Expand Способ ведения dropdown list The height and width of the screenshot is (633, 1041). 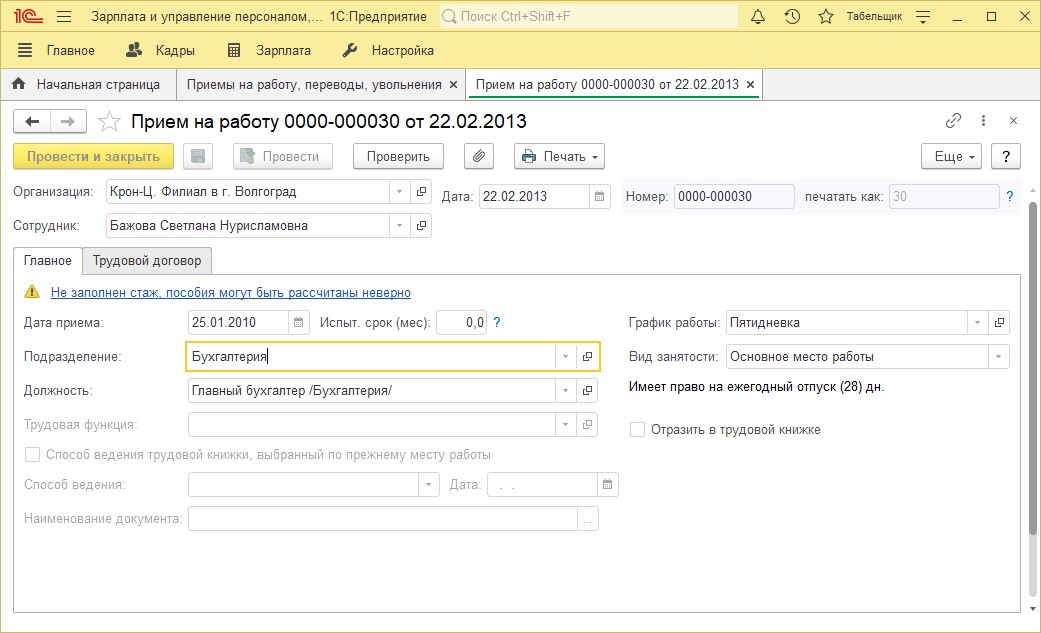click(x=428, y=485)
